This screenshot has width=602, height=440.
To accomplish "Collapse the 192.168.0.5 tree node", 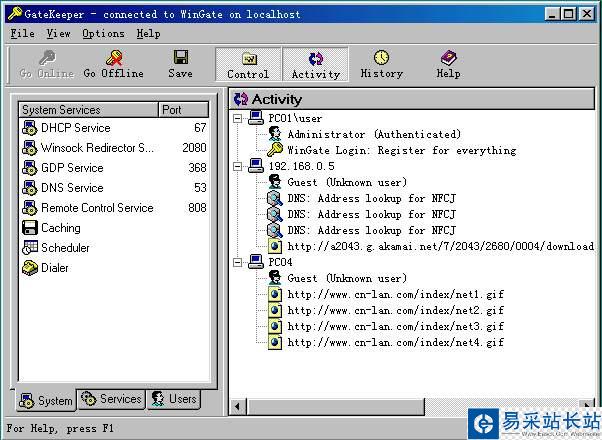I will coord(238,166).
